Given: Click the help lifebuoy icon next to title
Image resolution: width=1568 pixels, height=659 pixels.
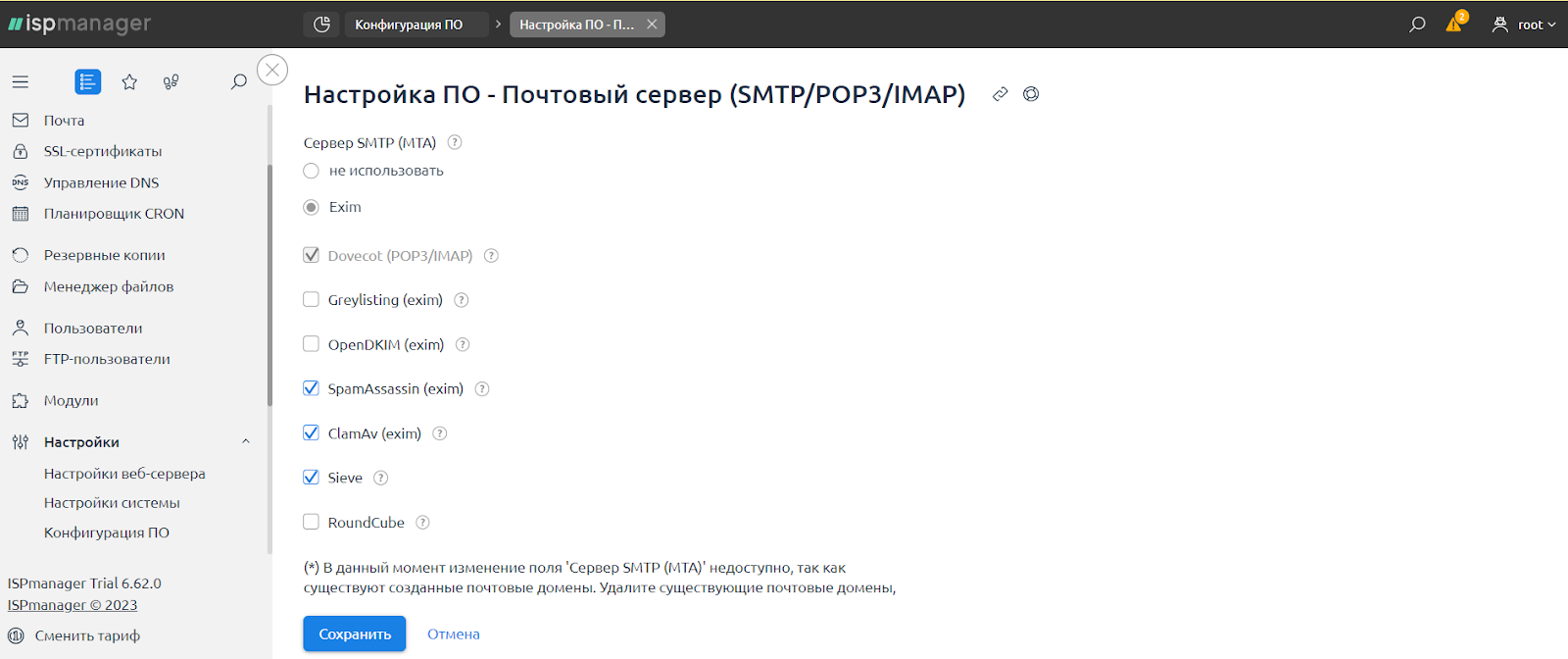Looking at the screenshot, I should pyautogui.click(x=1031, y=94).
